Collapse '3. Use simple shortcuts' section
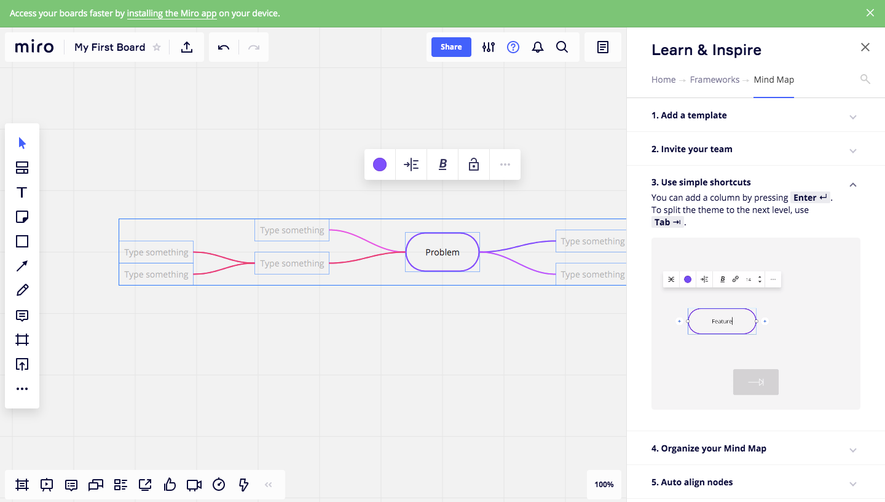 click(x=853, y=185)
